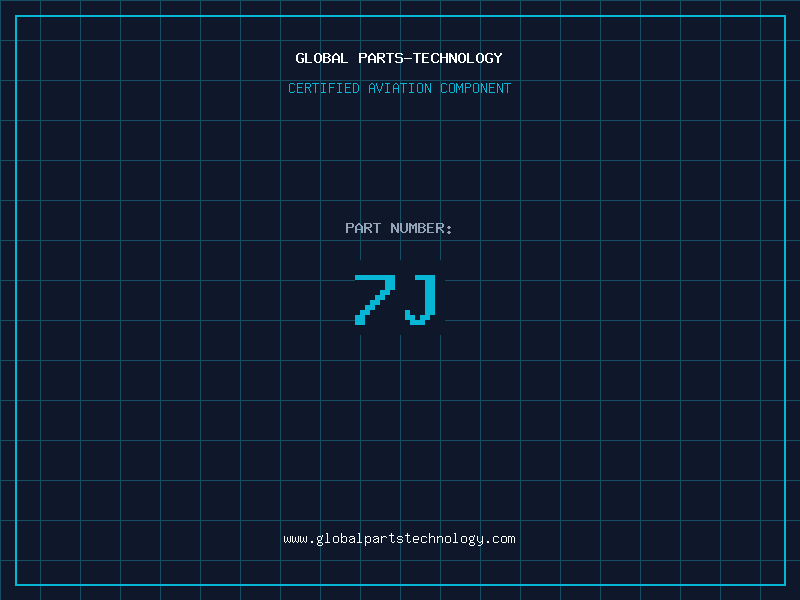The width and height of the screenshot is (800, 600).
Task: Select the part number value '7J'
Action: 395,299
